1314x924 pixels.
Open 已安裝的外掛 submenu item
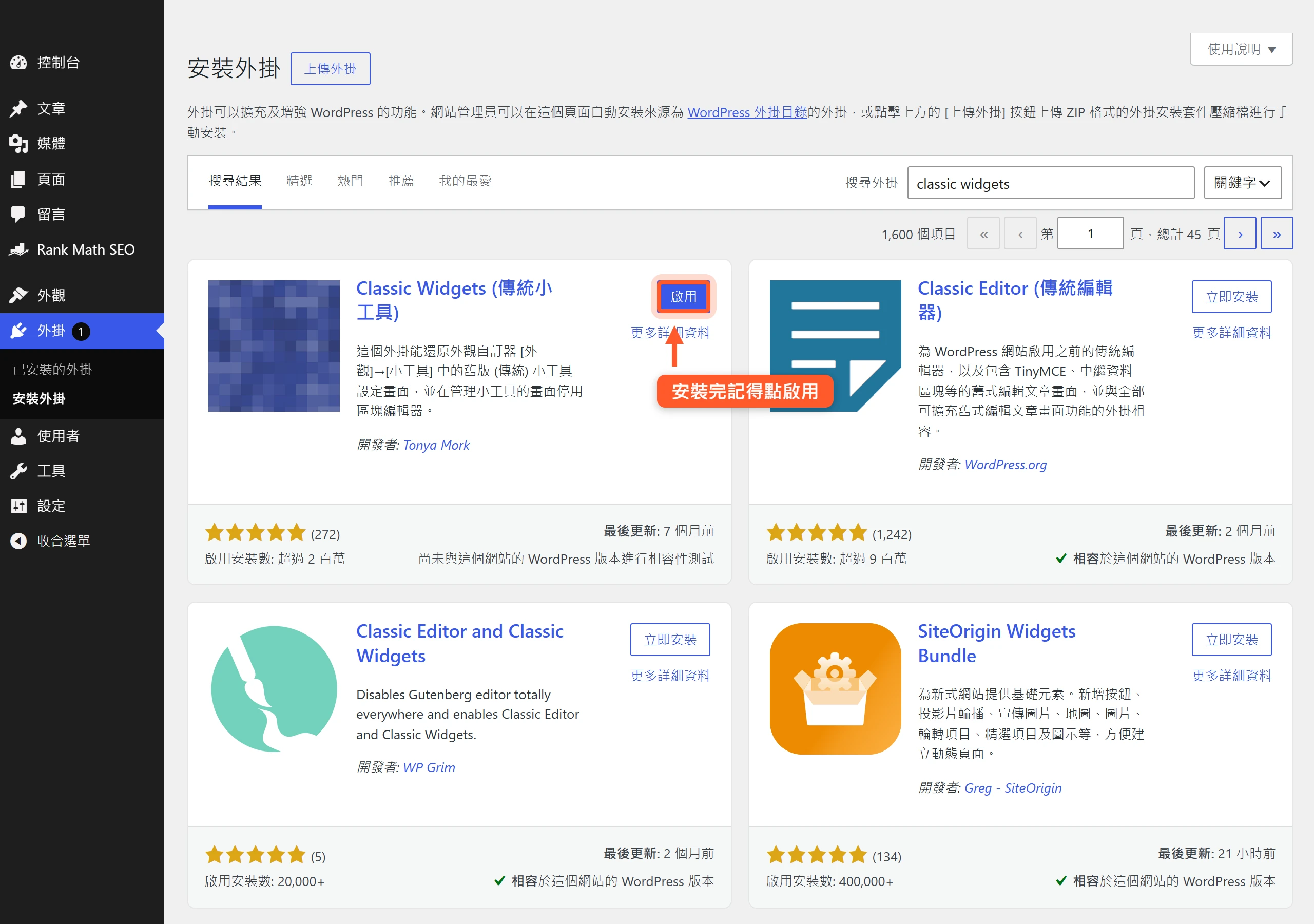[x=52, y=370]
